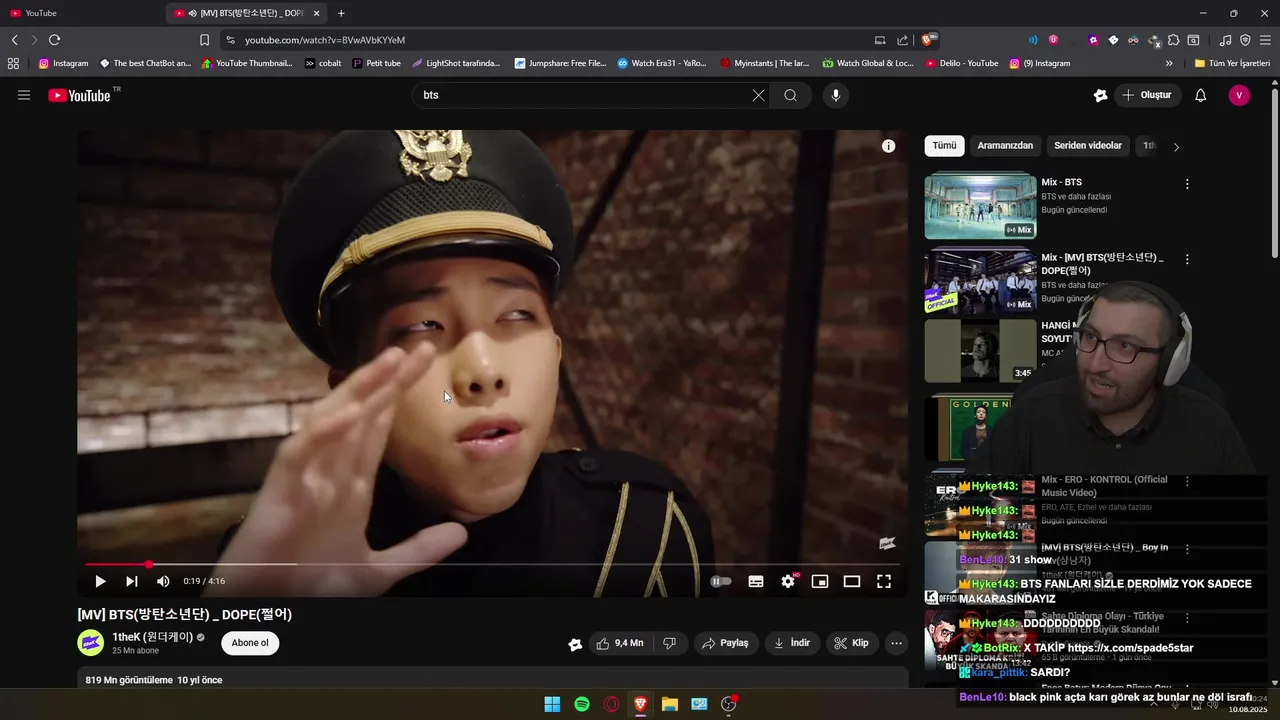Start voice search with the microphone icon
Viewport: 1280px width, 720px height.
tap(836, 95)
